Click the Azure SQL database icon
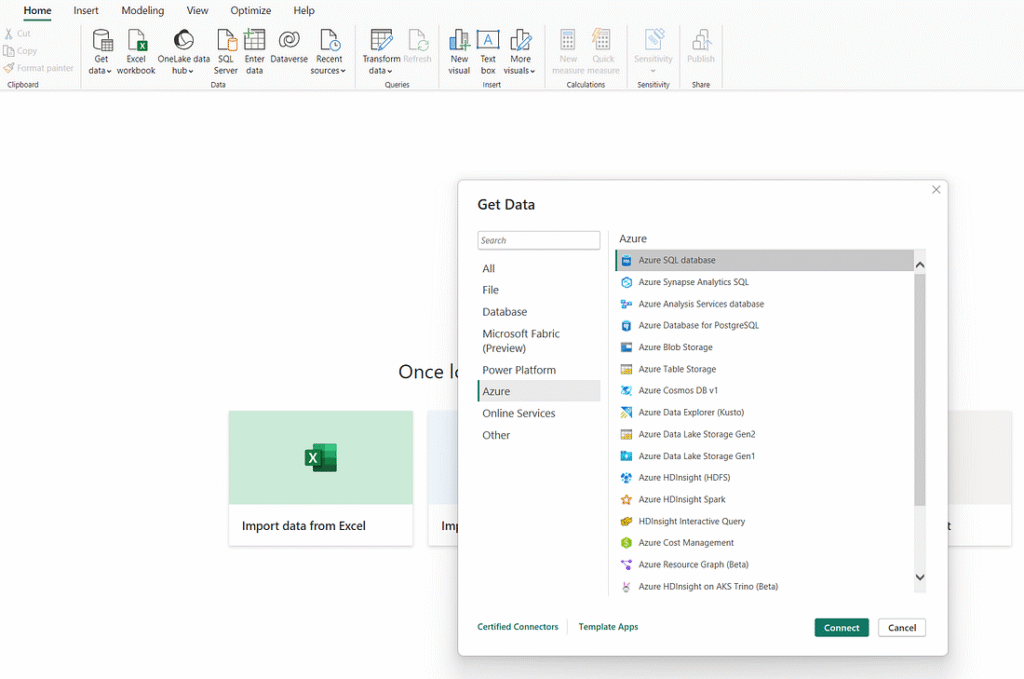This screenshot has width=1024, height=679. click(x=626, y=261)
